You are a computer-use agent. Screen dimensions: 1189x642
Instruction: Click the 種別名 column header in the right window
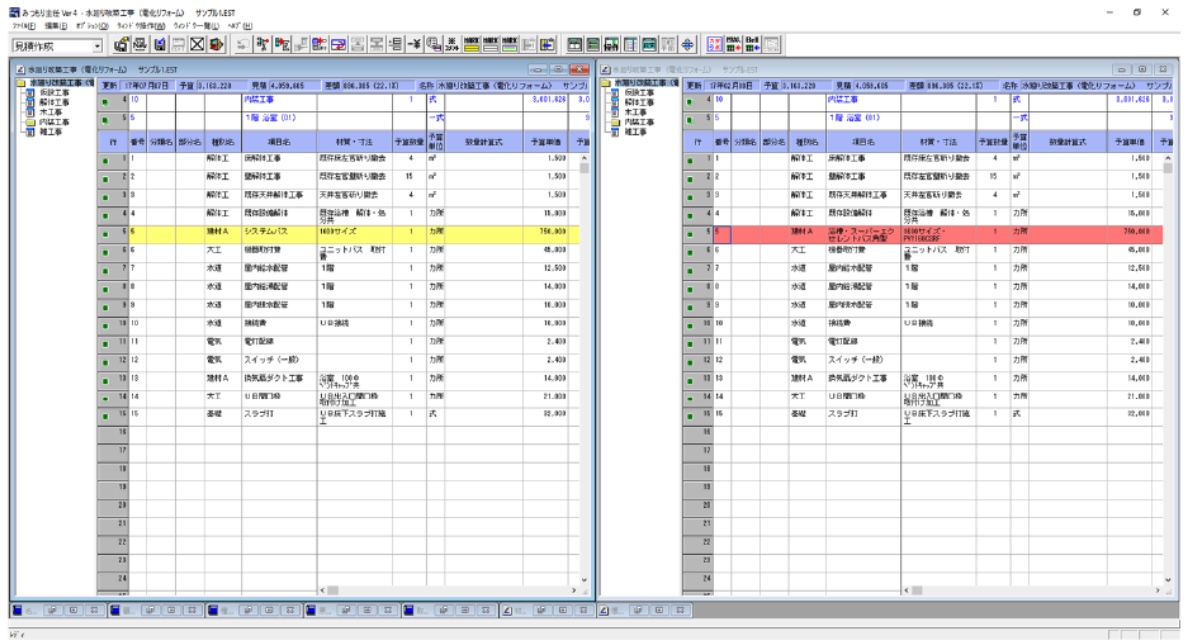[807, 142]
